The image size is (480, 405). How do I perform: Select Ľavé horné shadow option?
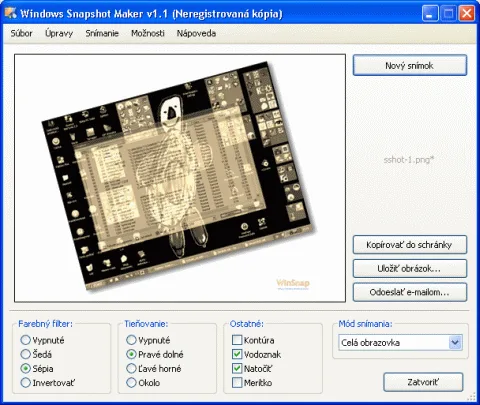154,368
